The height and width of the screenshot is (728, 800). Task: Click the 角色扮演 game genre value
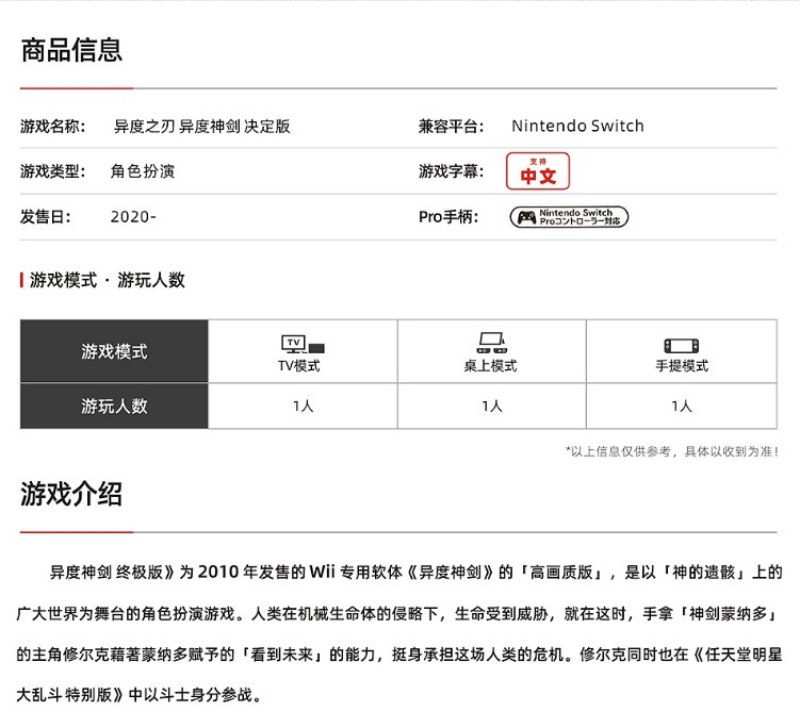click(x=143, y=172)
